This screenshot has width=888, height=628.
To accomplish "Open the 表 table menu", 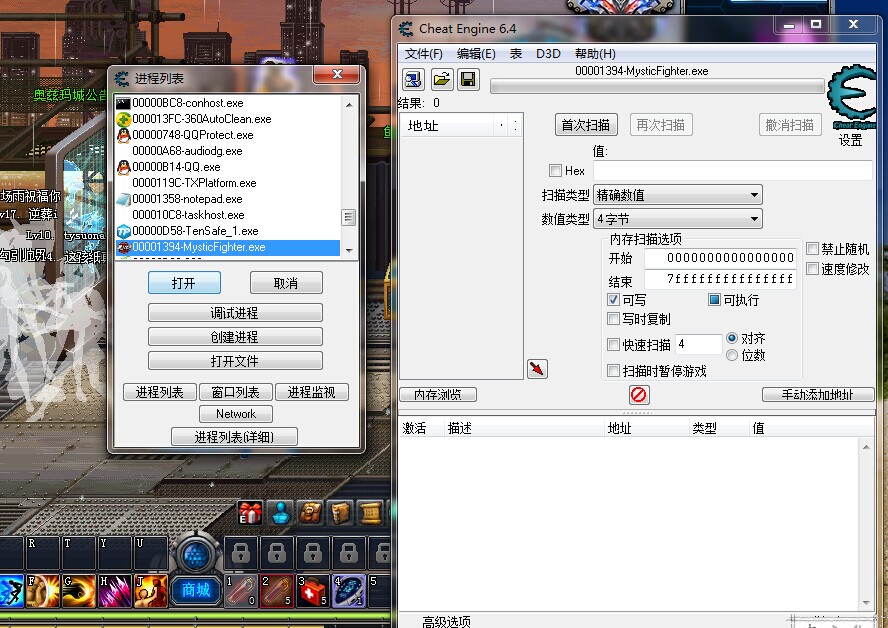I will pyautogui.click(x=516, y=54).
